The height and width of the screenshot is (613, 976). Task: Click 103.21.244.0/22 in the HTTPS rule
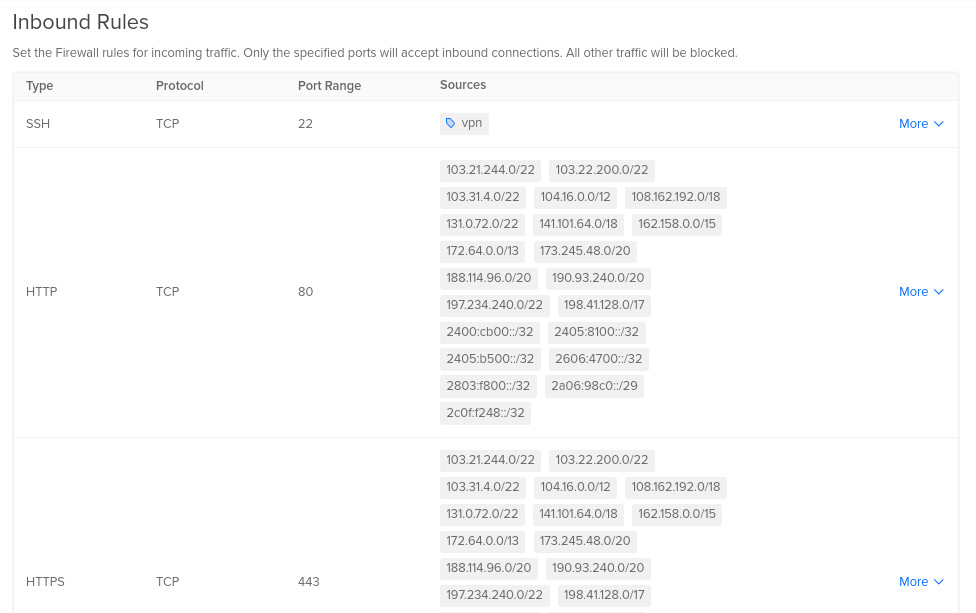pos(490,460)
